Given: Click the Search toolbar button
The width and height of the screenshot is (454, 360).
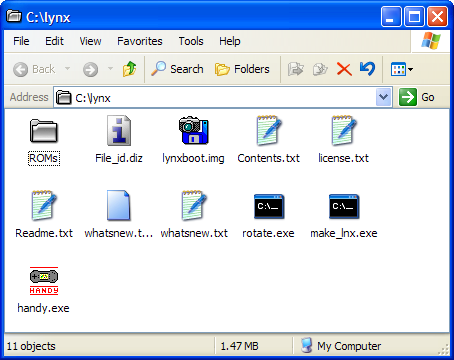Looking at the screenshot, I should coord(177,69).
